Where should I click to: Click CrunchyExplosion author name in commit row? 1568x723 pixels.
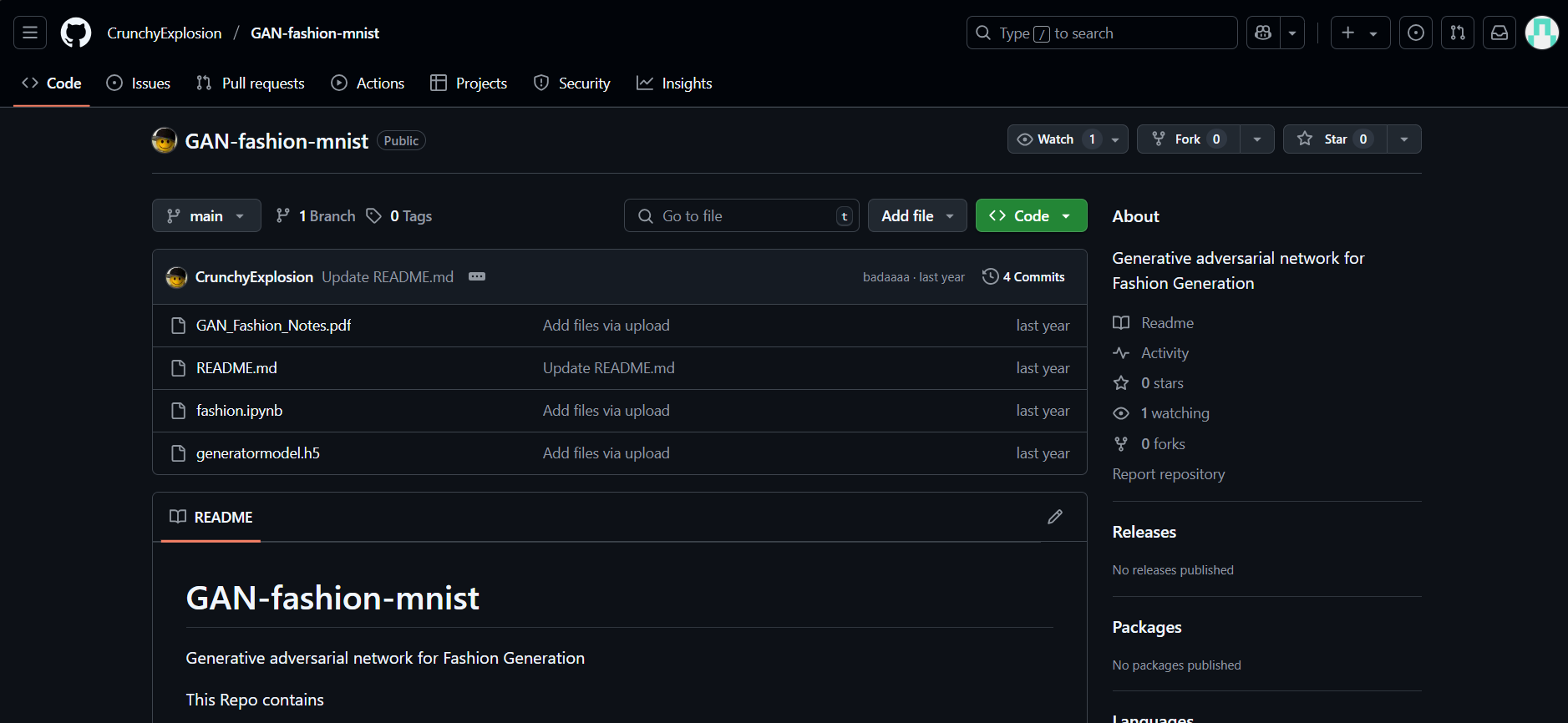click(254, 277)
